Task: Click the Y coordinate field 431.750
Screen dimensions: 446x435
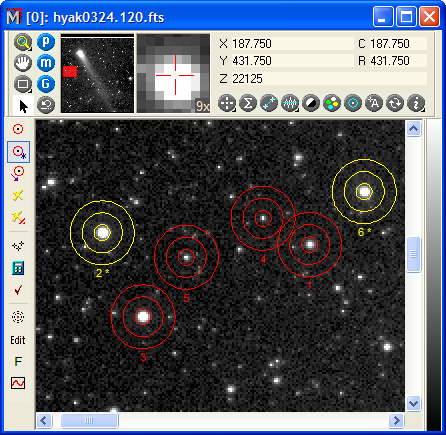Action: coord(293,61)
